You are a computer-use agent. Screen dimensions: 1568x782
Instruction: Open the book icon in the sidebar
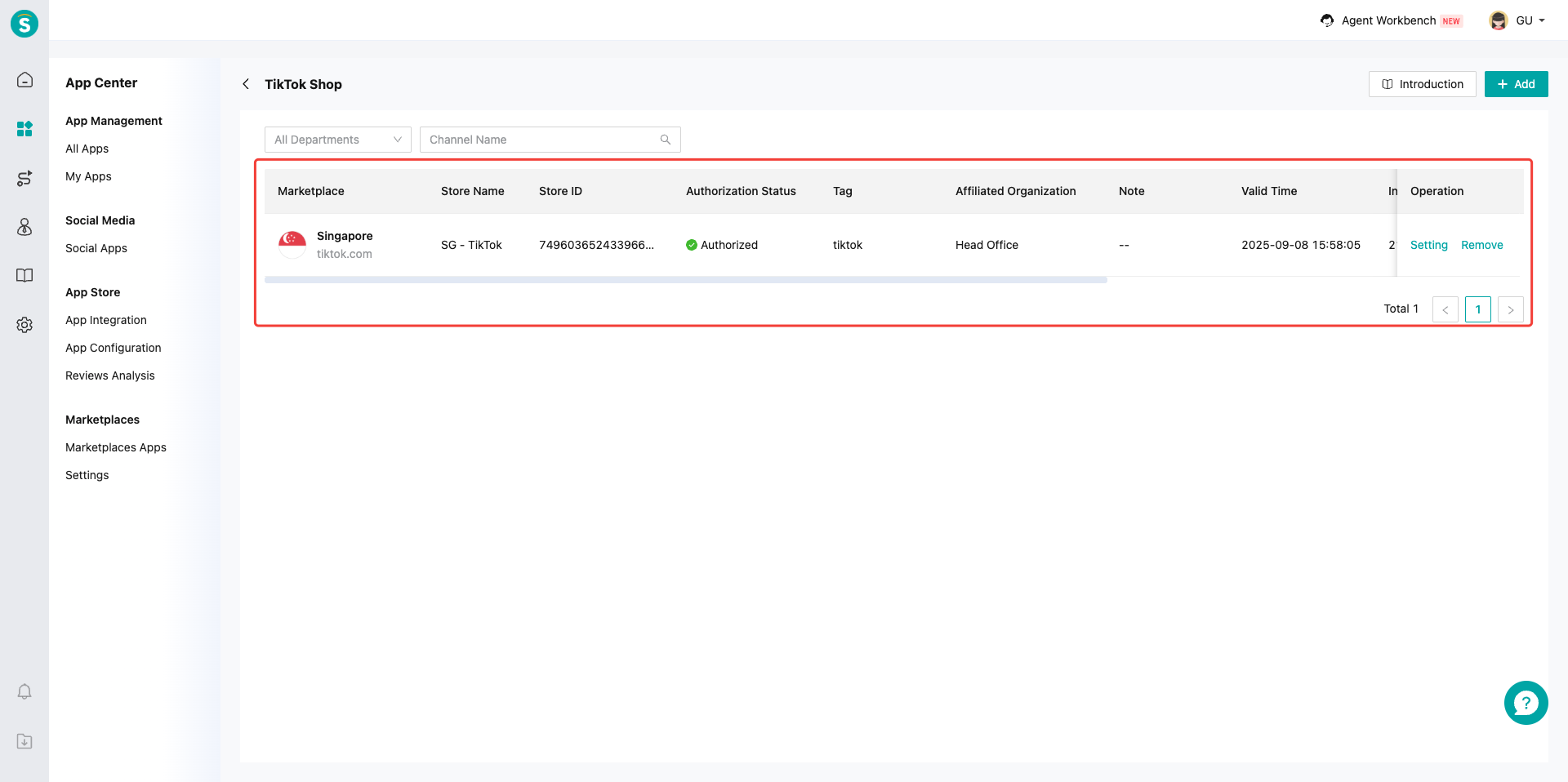24,275
